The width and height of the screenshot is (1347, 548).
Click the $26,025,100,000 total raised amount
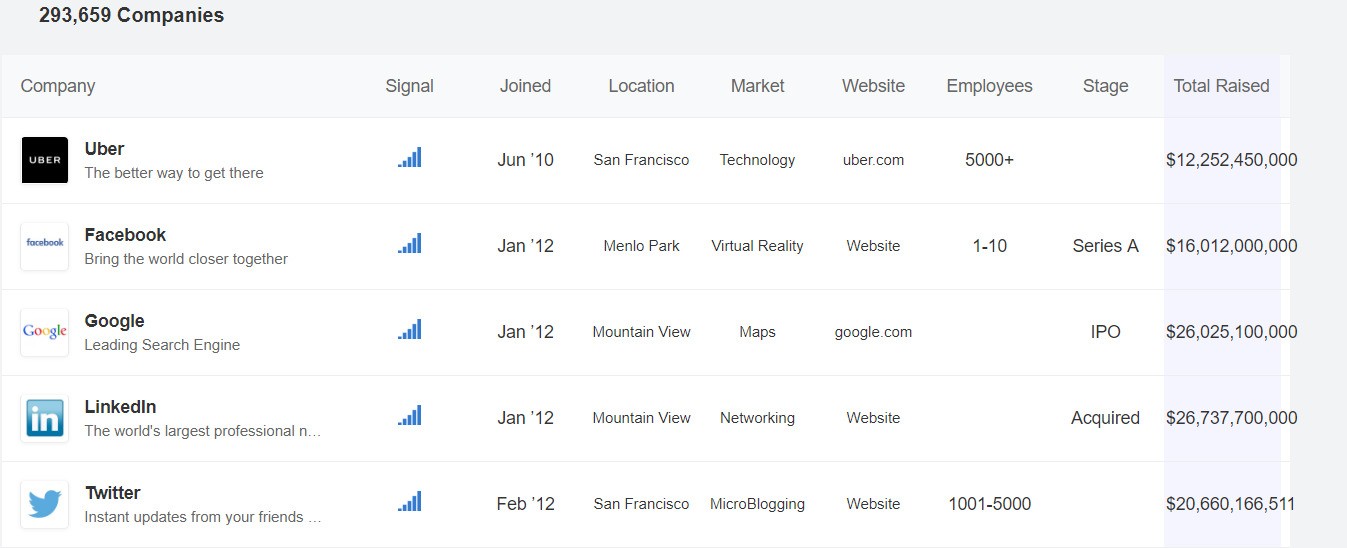[1232, 332]
